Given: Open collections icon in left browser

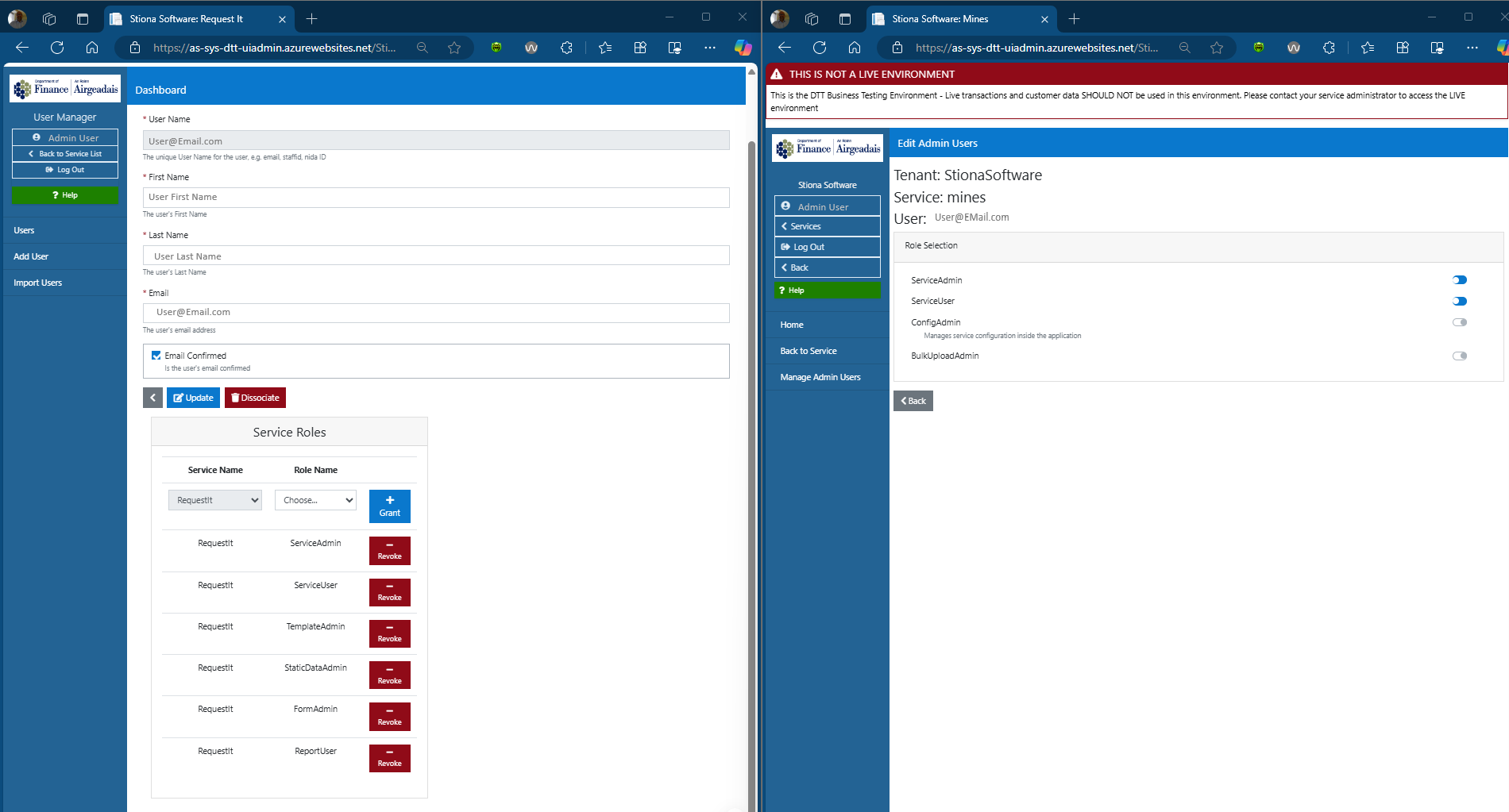Looking at the screenshot, I should (x=640, y=48).
